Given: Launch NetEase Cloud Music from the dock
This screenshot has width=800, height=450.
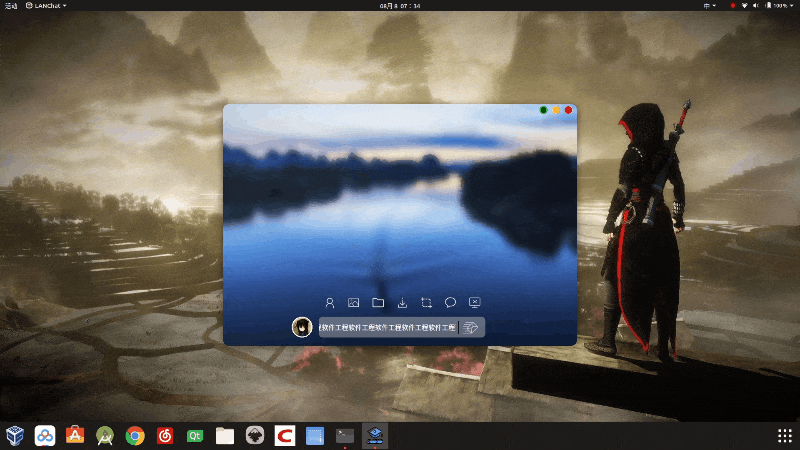Looking at the screenshot, I should [165, 436].
